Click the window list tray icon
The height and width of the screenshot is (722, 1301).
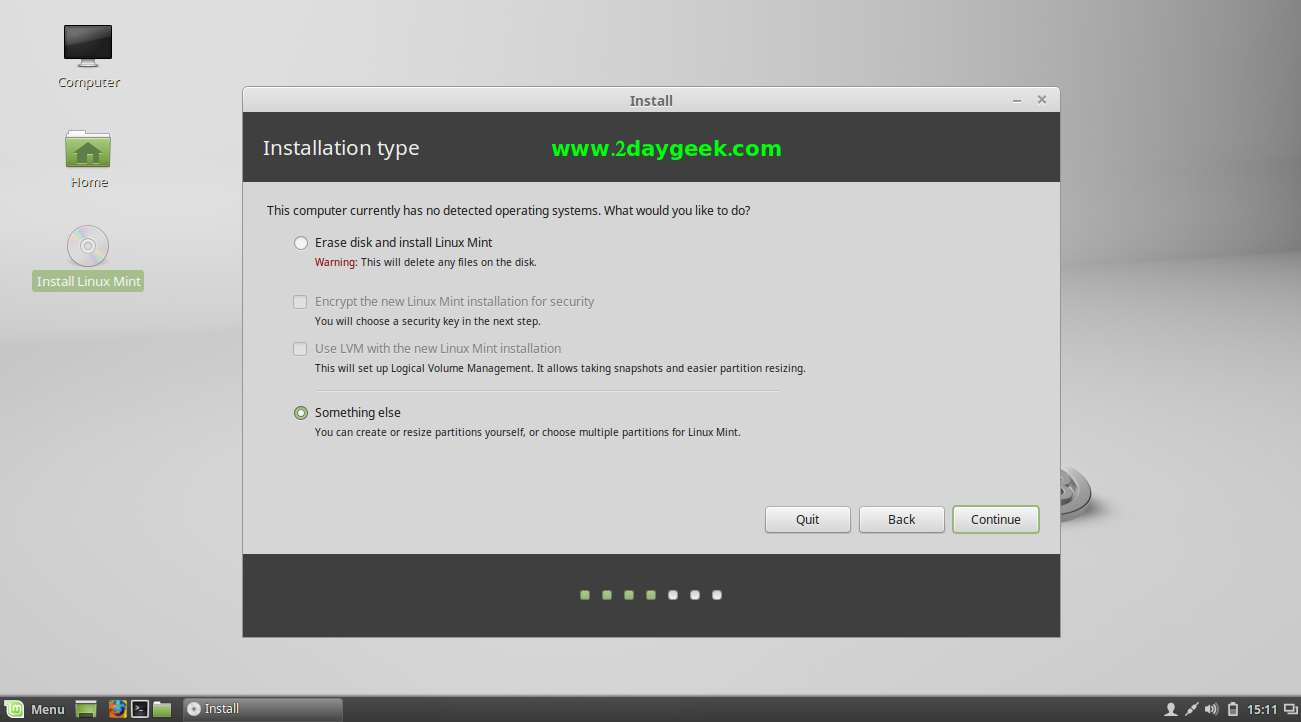[1290, 710]
